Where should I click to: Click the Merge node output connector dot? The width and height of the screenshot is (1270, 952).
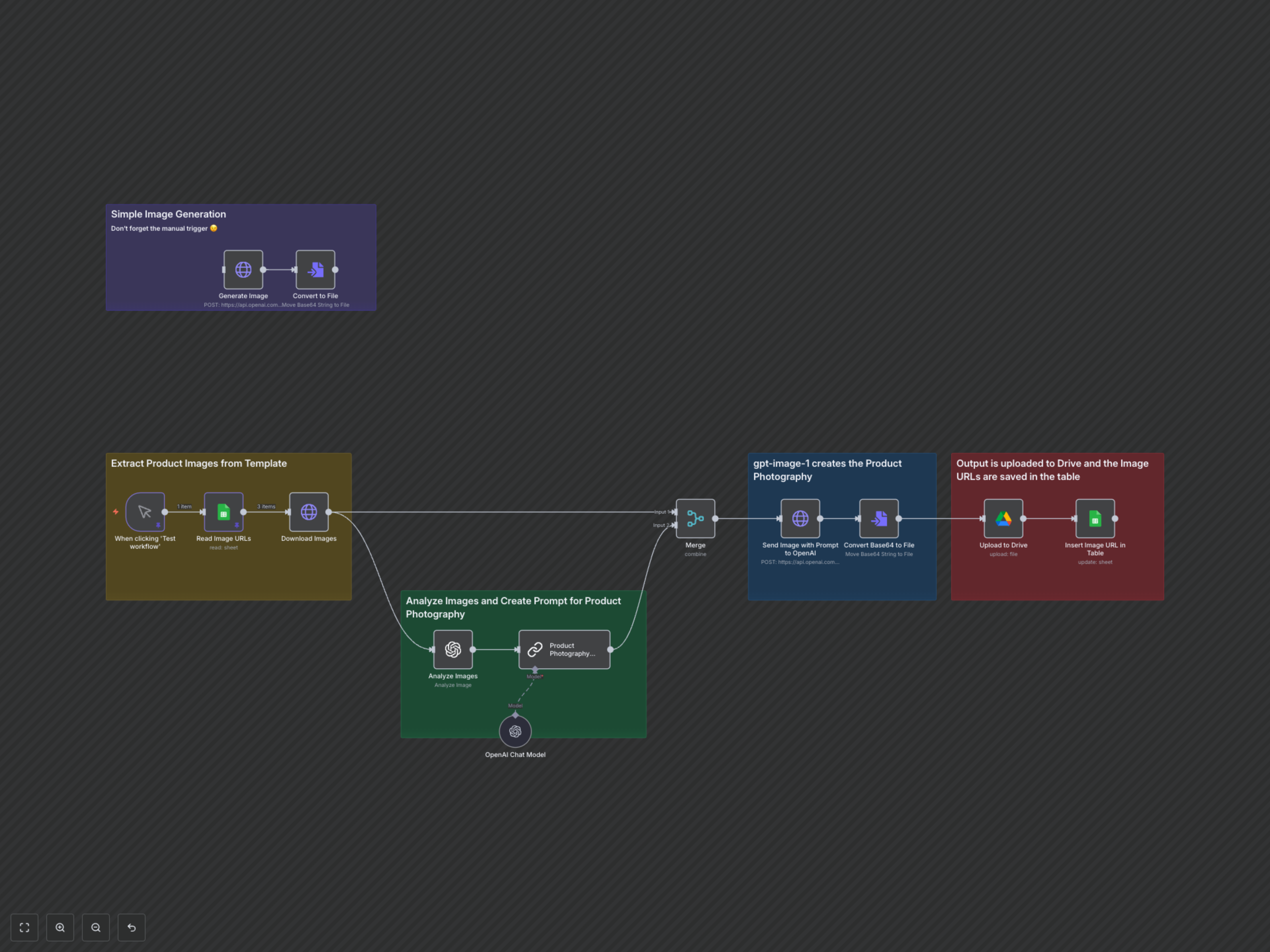pos(715,519)
